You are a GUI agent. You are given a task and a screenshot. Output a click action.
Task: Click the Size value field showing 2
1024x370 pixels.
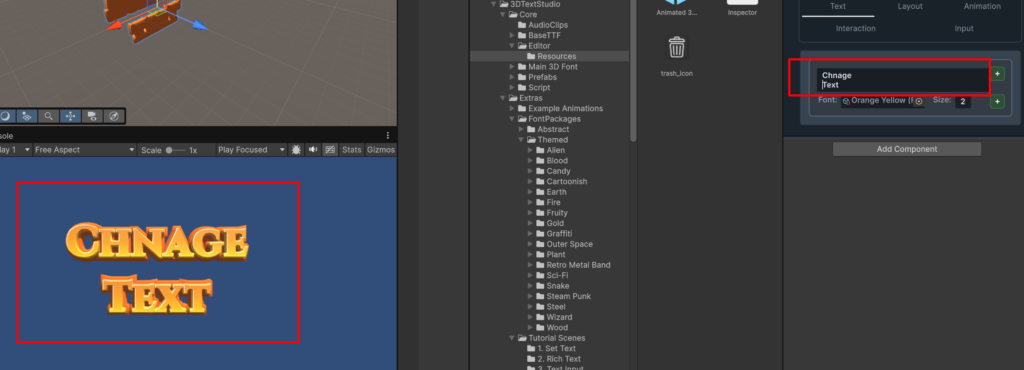coord(963,102)
